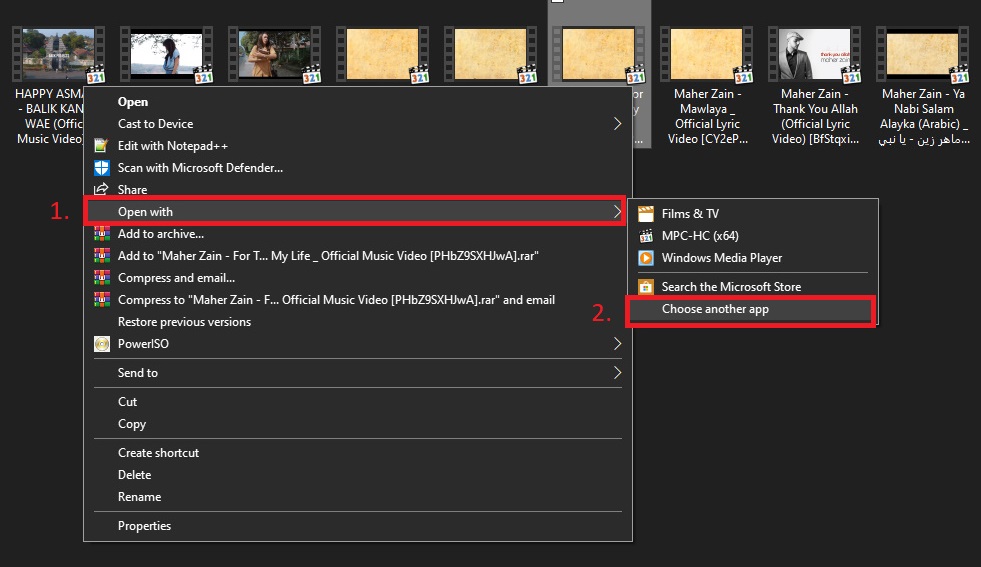Click the MPC-HC (x64) icon
Image resolution: width=981 pixels, height=567 pixels.
[646, 236]
